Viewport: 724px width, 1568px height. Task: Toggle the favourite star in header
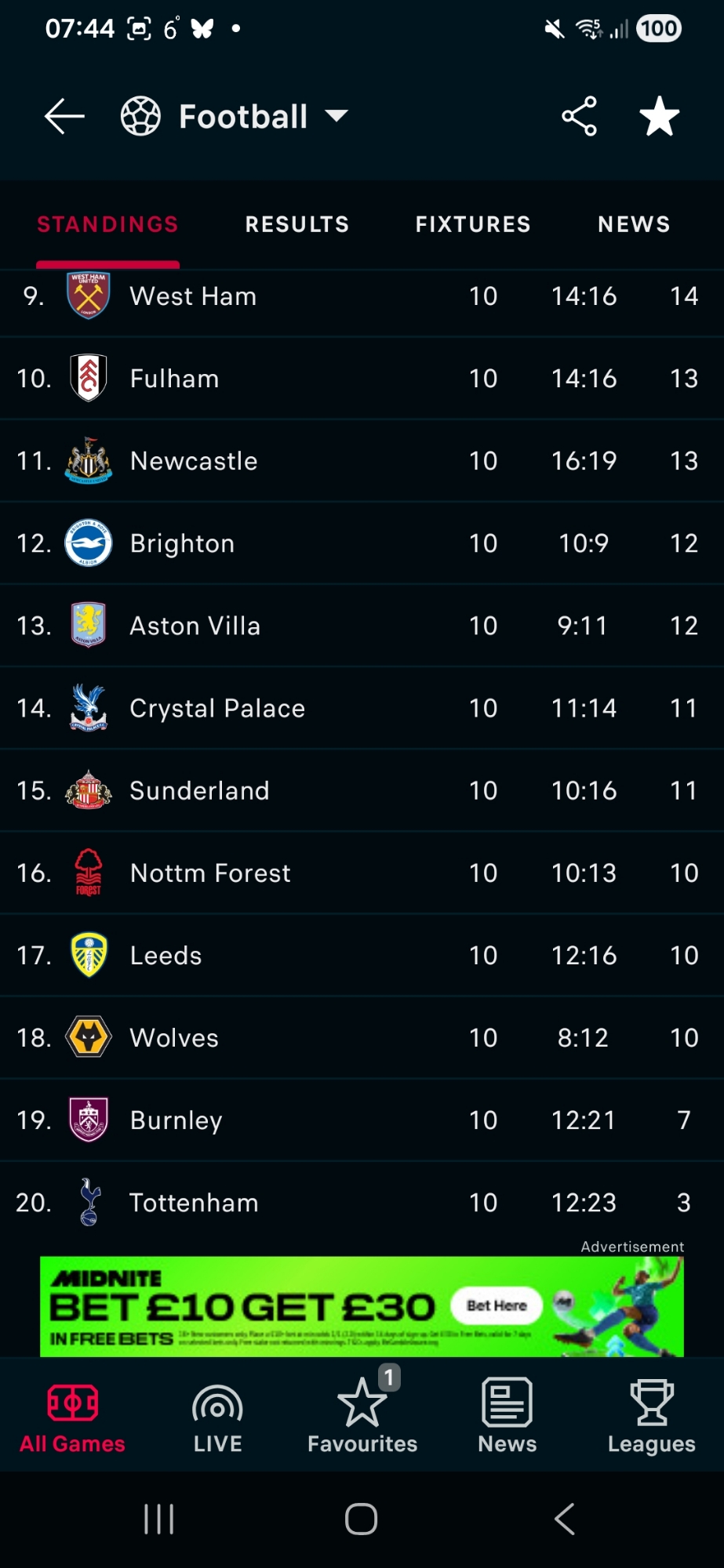pos(659,117)
